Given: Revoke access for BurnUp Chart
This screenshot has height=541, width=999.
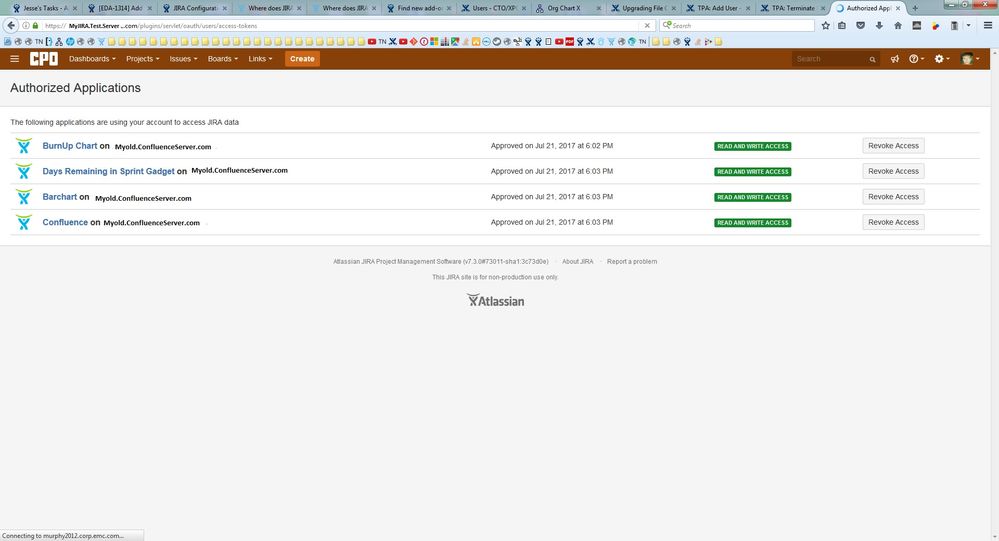Looking at the screenshot, I should click(x=893, y=146).
